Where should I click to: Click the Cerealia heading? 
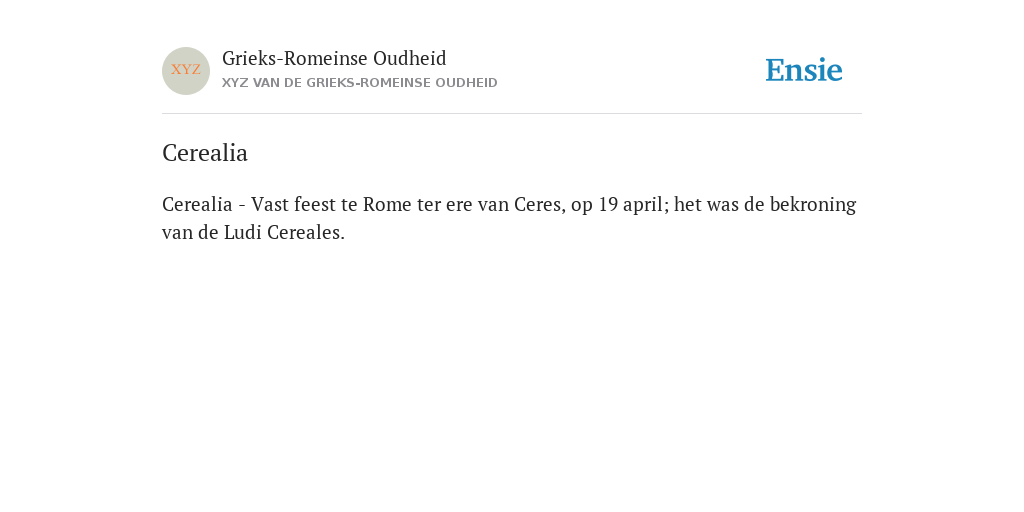pos(205,153)
